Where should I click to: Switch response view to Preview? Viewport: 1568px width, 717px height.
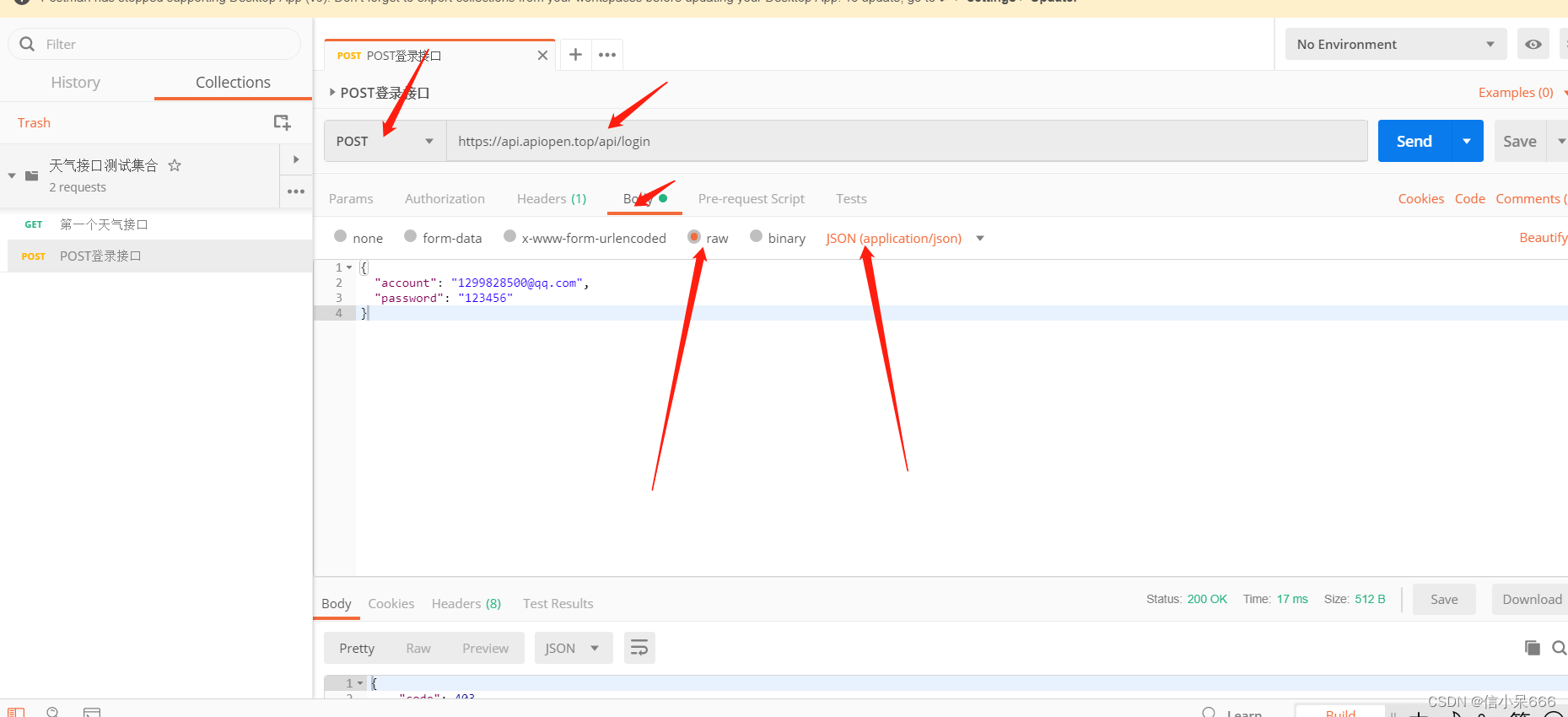pos(486,648)
